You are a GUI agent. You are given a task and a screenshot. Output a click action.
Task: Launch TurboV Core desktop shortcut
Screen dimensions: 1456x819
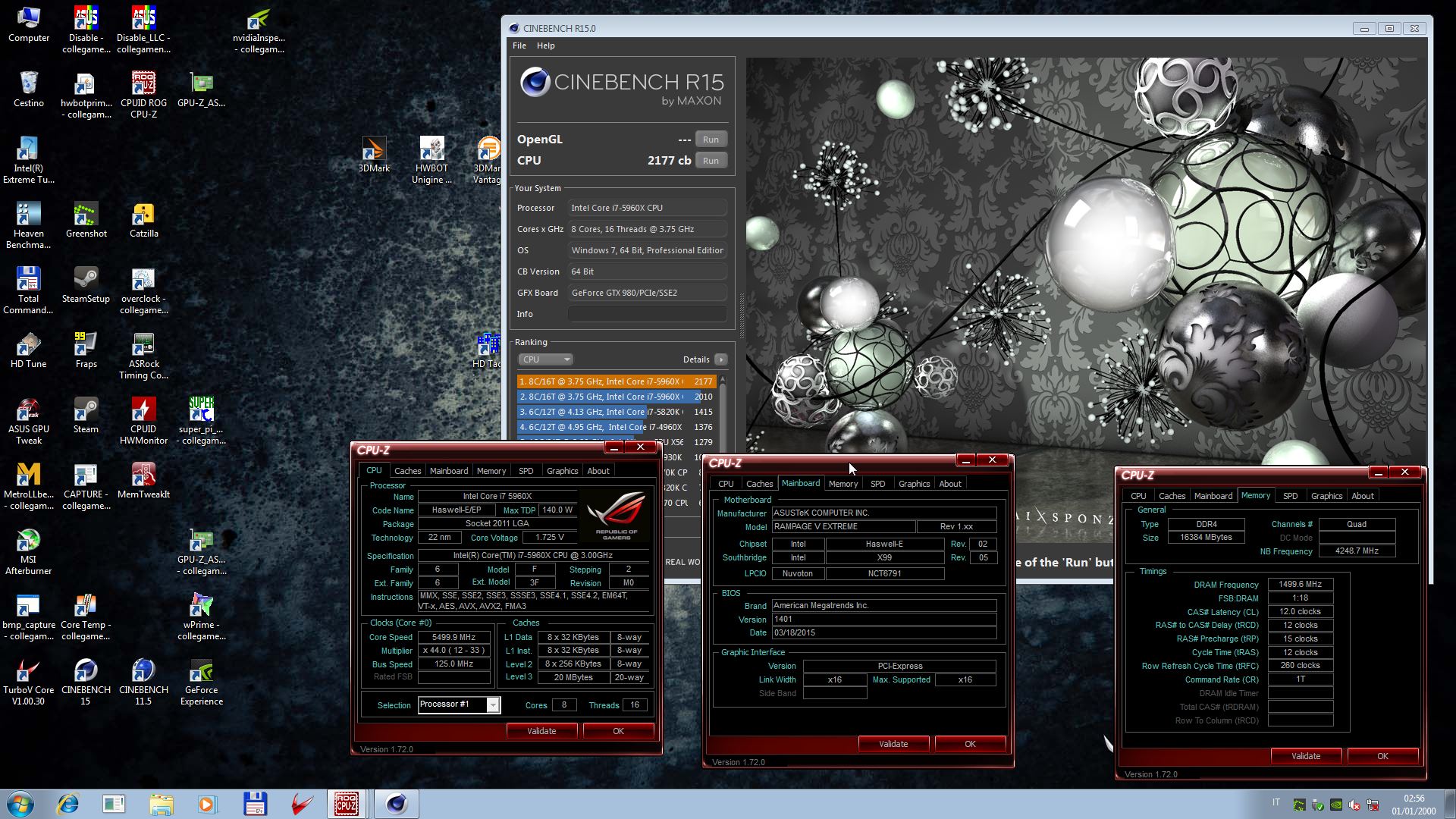28,682
